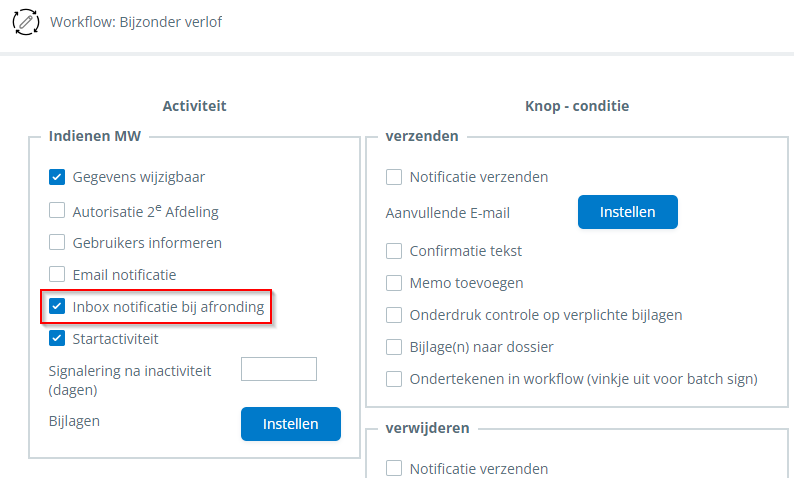Image resolution: width=794 pixels, height=478 pixels.
Task: Uncheck the Gegevens wijzigbaar checkbox
Action: click(x=57, y=177)
